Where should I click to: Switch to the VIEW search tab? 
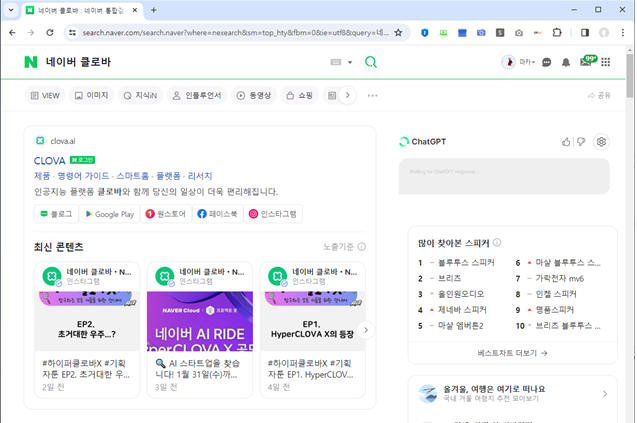pos(45,95)
